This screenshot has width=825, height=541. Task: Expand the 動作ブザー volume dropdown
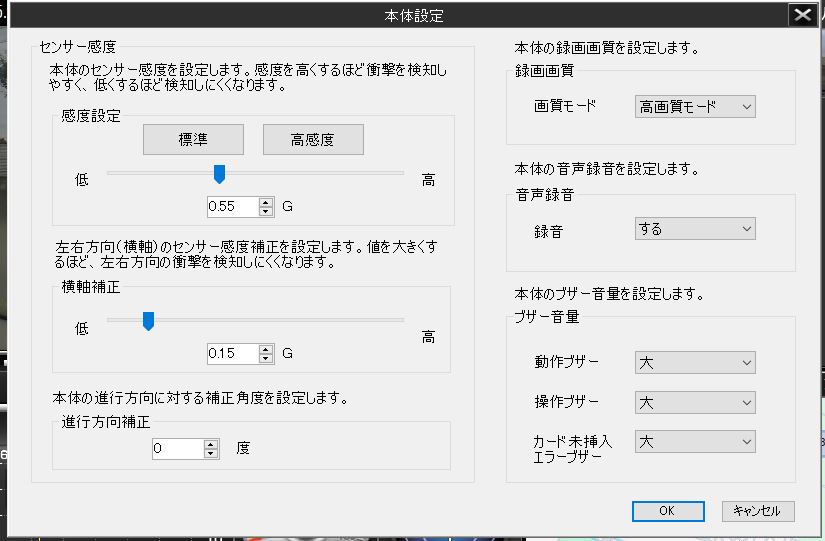695,362
